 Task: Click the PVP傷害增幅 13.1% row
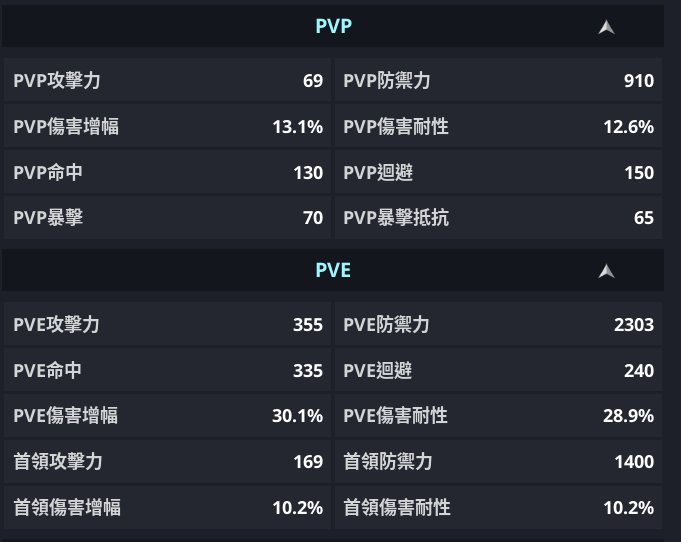pos(167,127)
